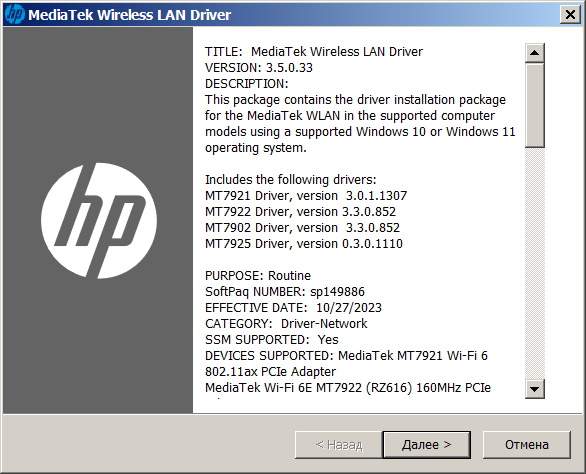Close the MediaTek Wireless LAN Driver window

[570, 15]
